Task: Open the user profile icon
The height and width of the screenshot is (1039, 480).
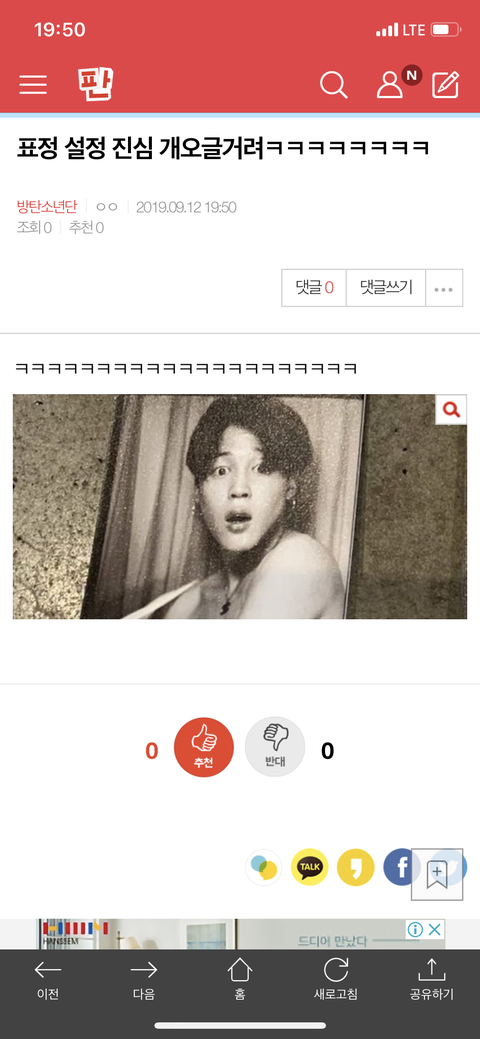Action: 390,85
